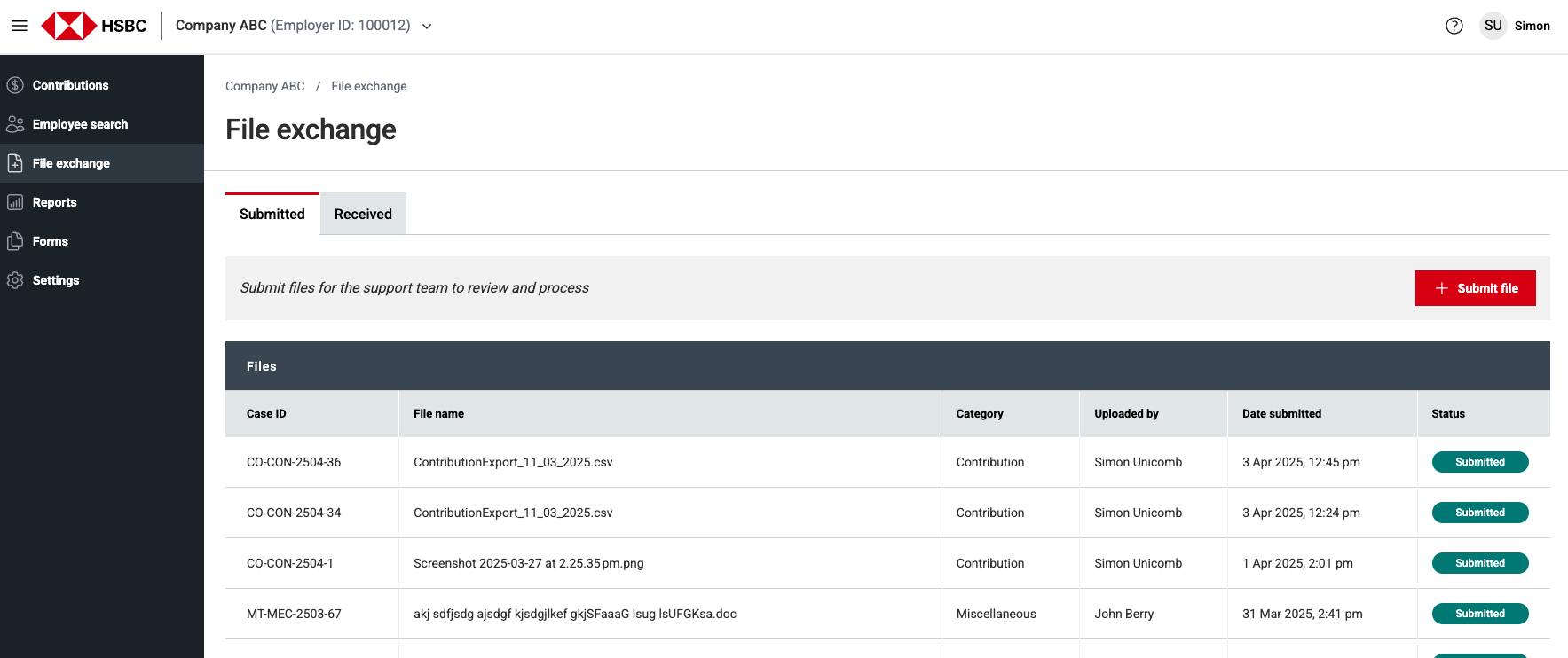Image resolution: width=1568 pixels, height=658 pixels.
Task: Go to Employee search in sidebar
Action: pyautogui.click(x=102, y=124)
